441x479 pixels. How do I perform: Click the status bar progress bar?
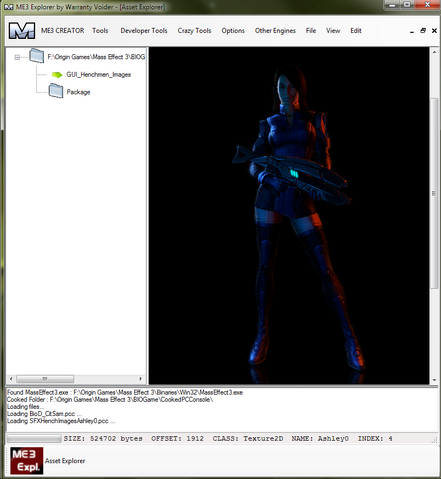[x=34, y=438]
